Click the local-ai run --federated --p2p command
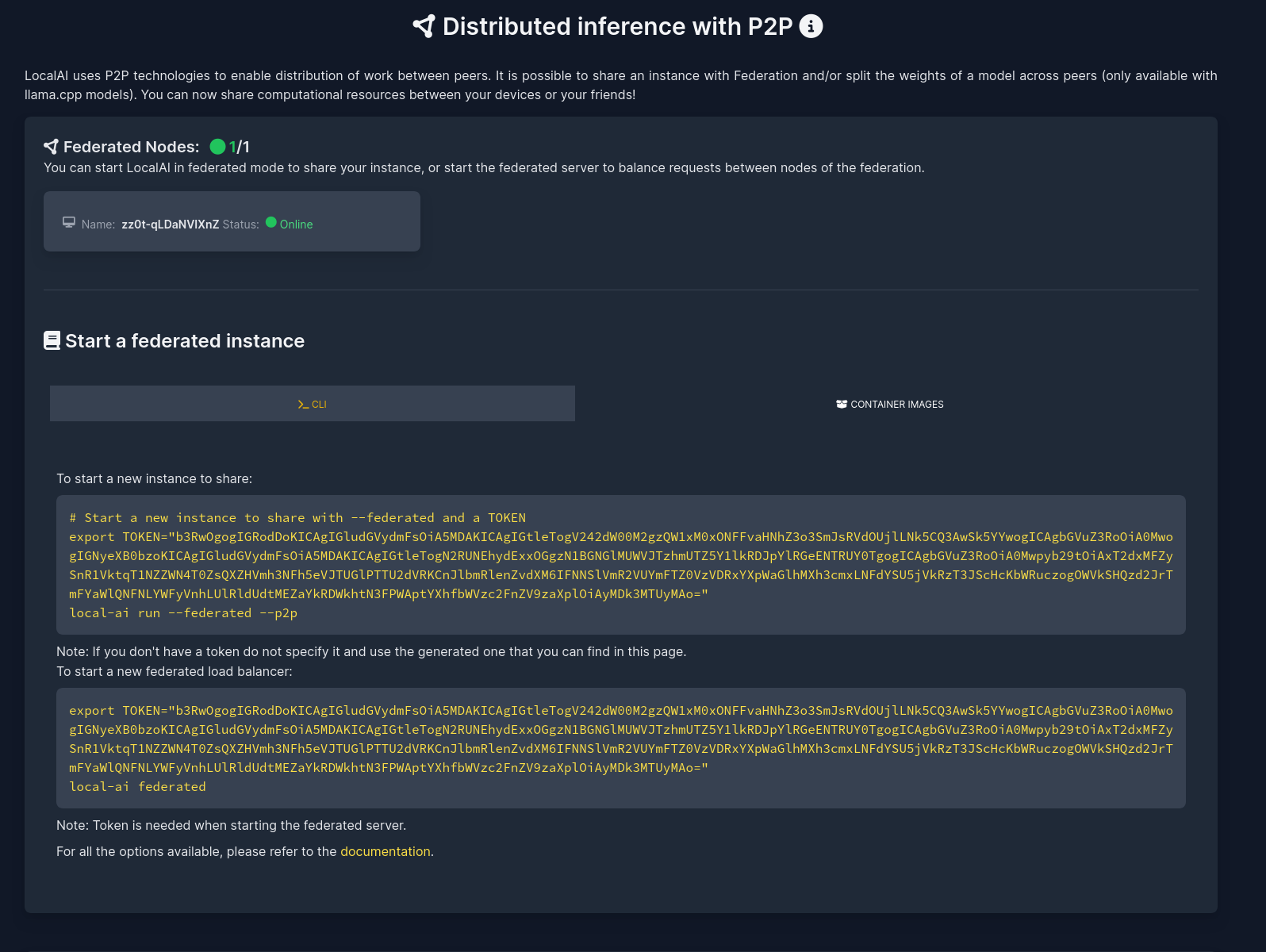The width and height of the screenshot is (1266, 952). pos(183,613)
